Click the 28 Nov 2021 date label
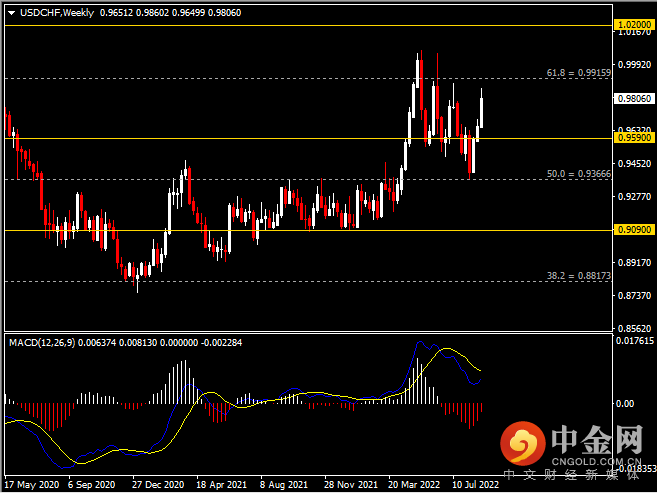The image size is (657, 493). [x=351, y=485]
